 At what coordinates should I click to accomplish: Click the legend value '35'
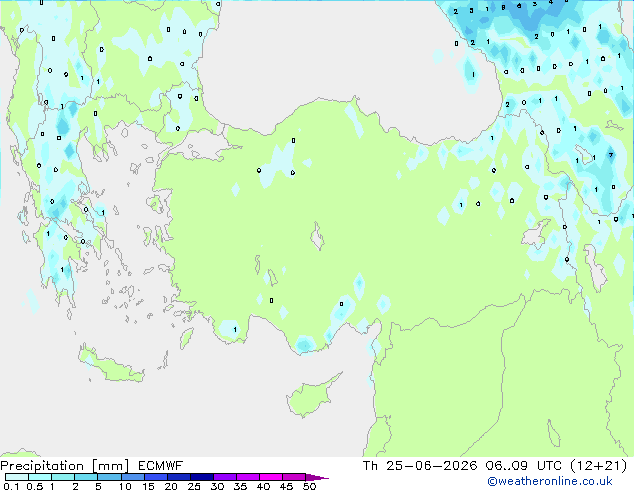[240, 486]
